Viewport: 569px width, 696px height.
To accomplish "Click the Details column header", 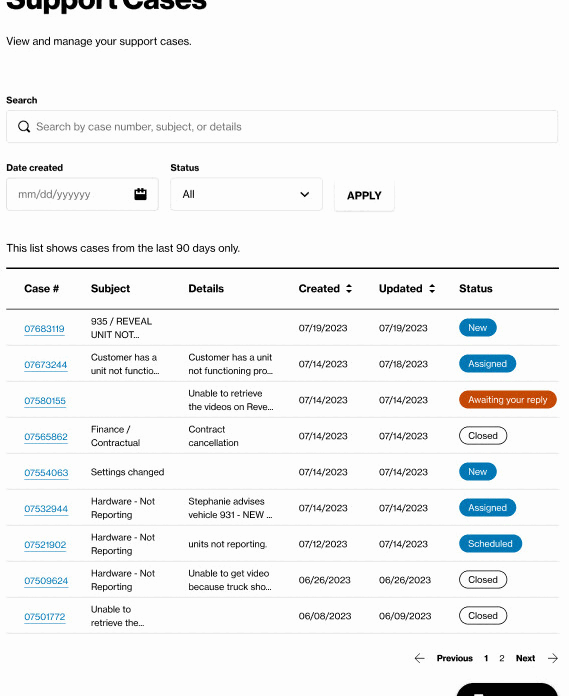I will (206, 289).
